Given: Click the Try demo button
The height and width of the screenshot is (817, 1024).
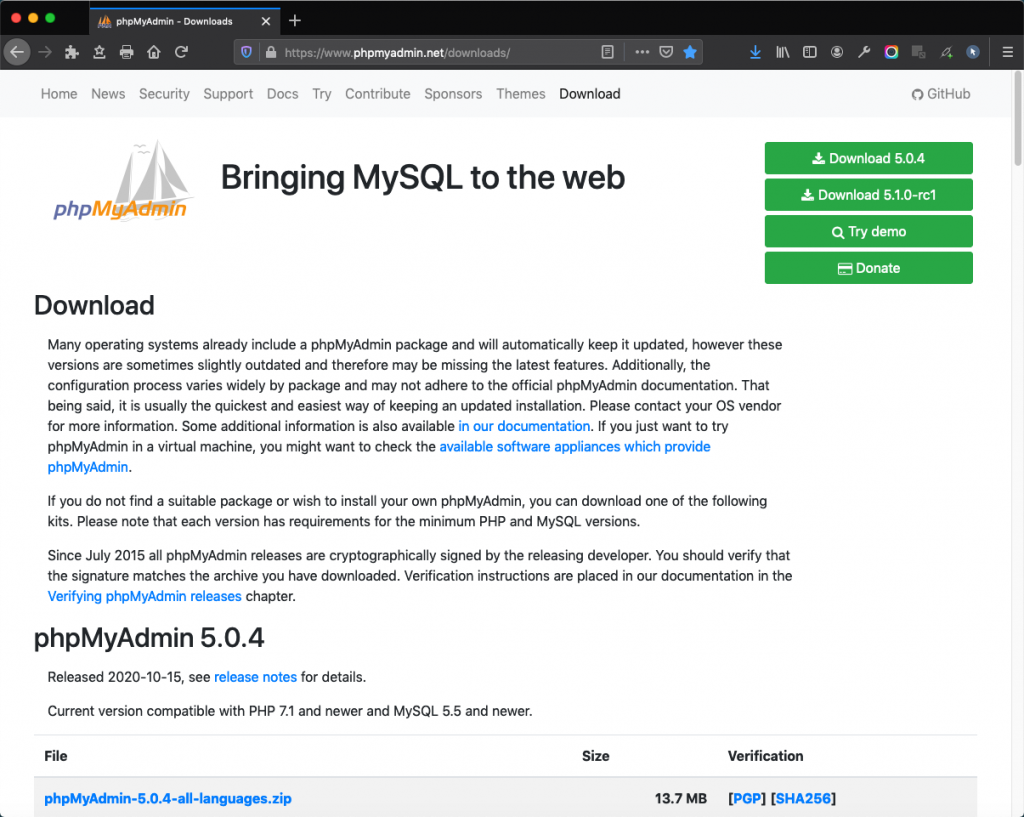Looking at the screenshot, I should pyautogui.click(x=869, y=231).
